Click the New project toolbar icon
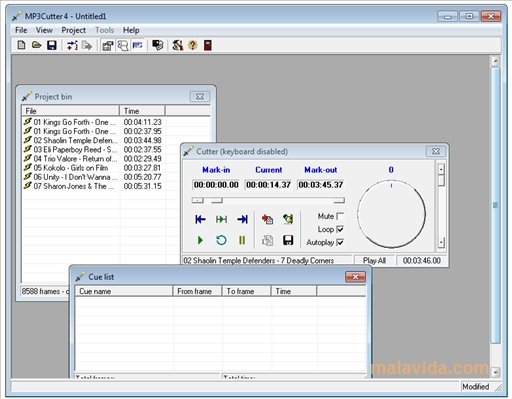 pos(21,45)
